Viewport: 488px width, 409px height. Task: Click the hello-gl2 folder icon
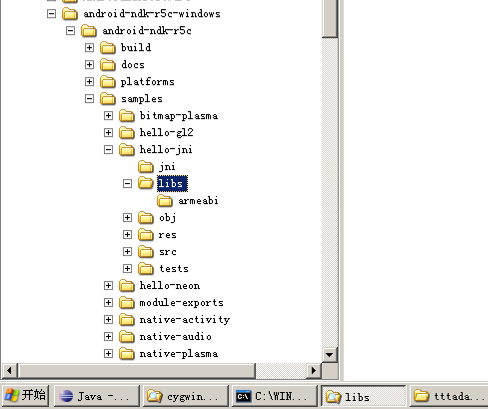coord(127,133)
